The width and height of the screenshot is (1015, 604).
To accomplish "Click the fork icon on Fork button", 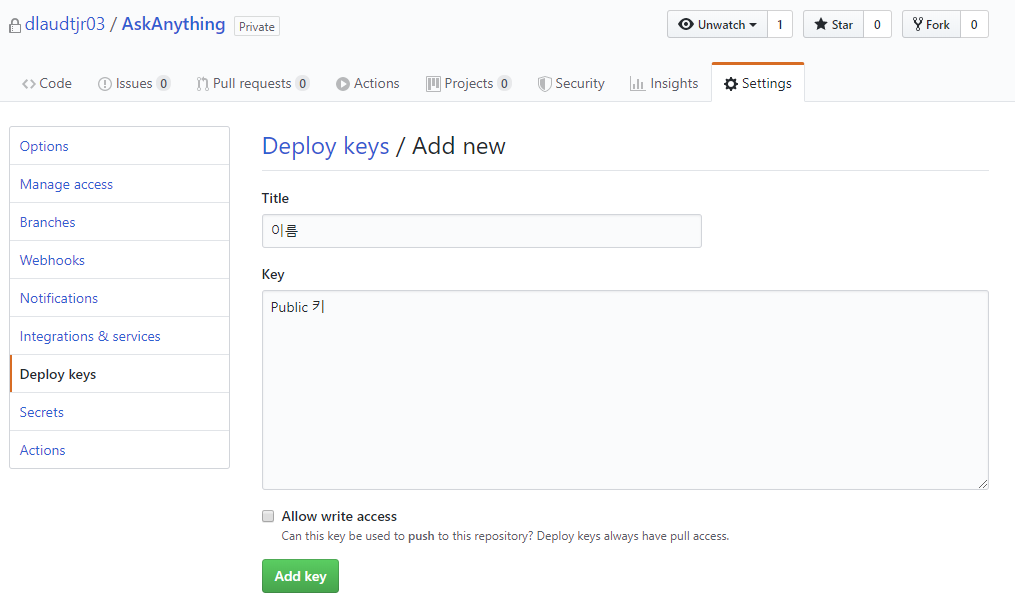I will (917, 25).
